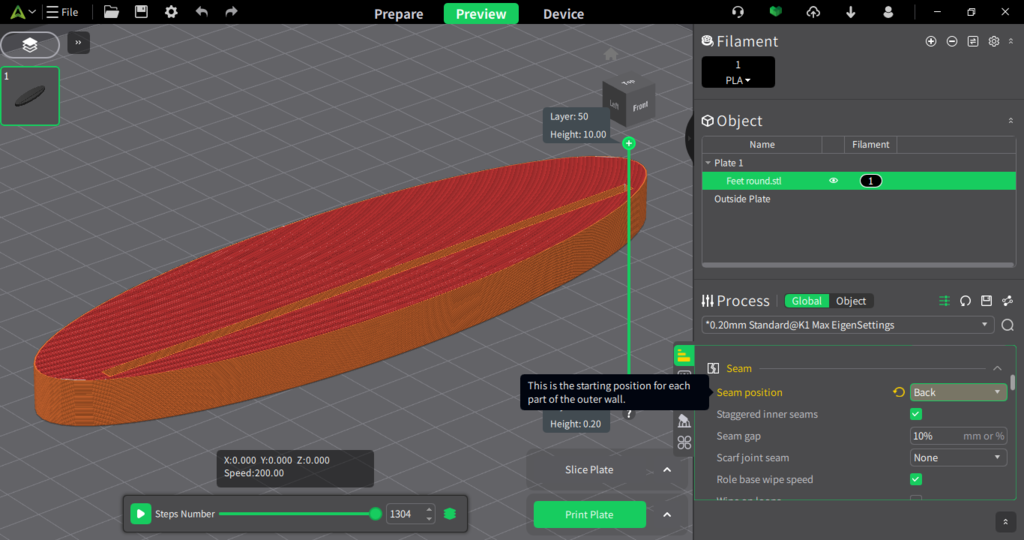Open filament settings gear

click(993, 41)
